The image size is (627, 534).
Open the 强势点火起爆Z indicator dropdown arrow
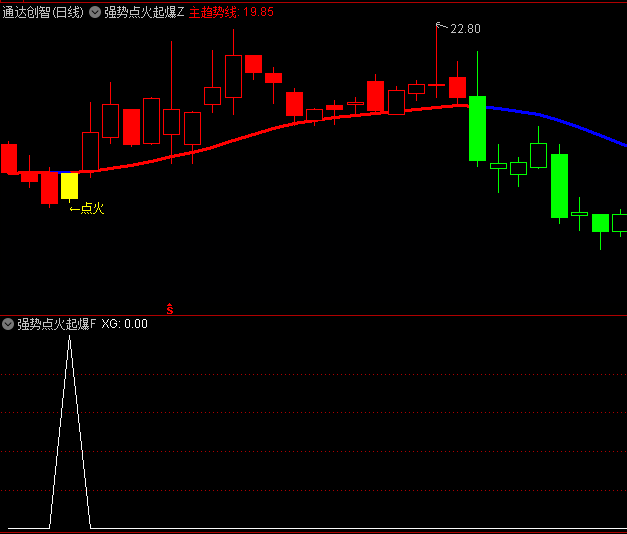[x=95, y=12]
